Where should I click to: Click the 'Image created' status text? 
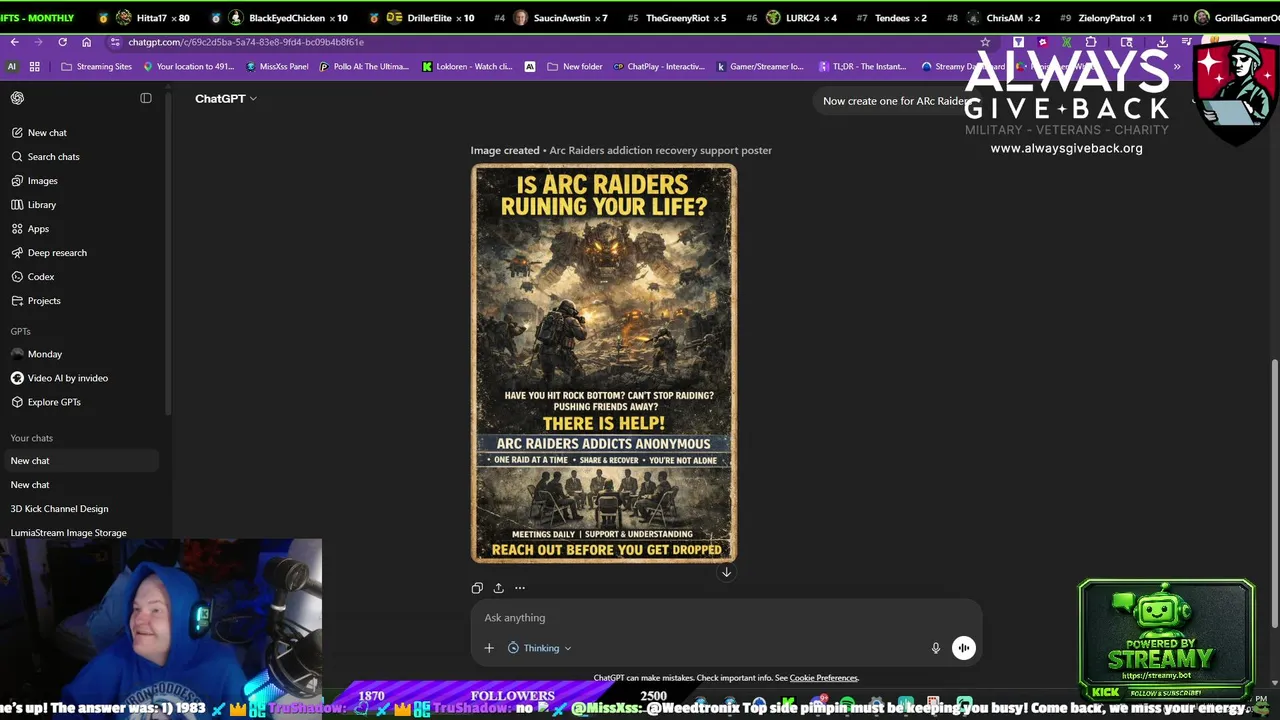[x=505, y=150]
